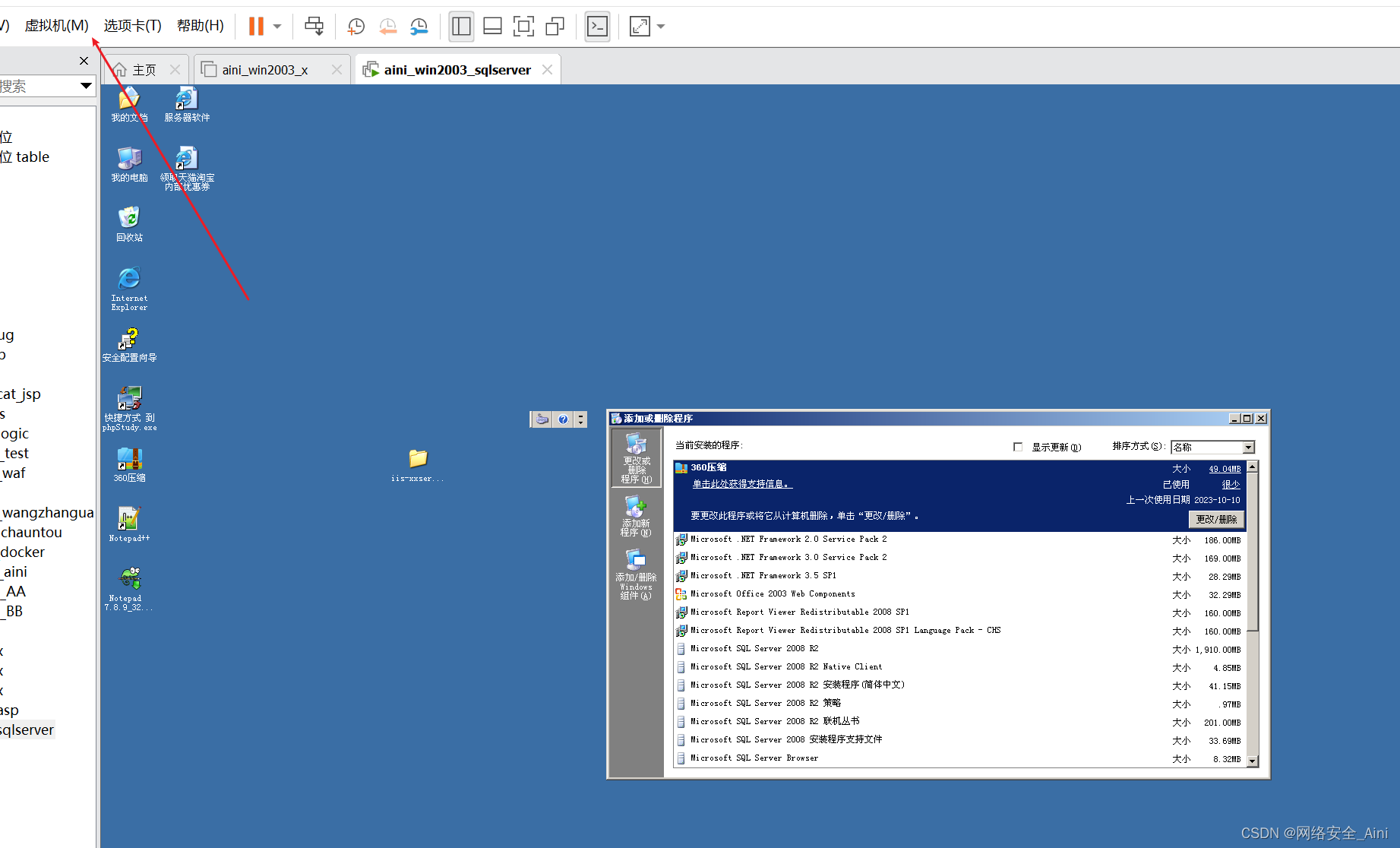This screenshot has height=848, width=1400.
Task: Select the docker entry in the library
Action: 23,552
